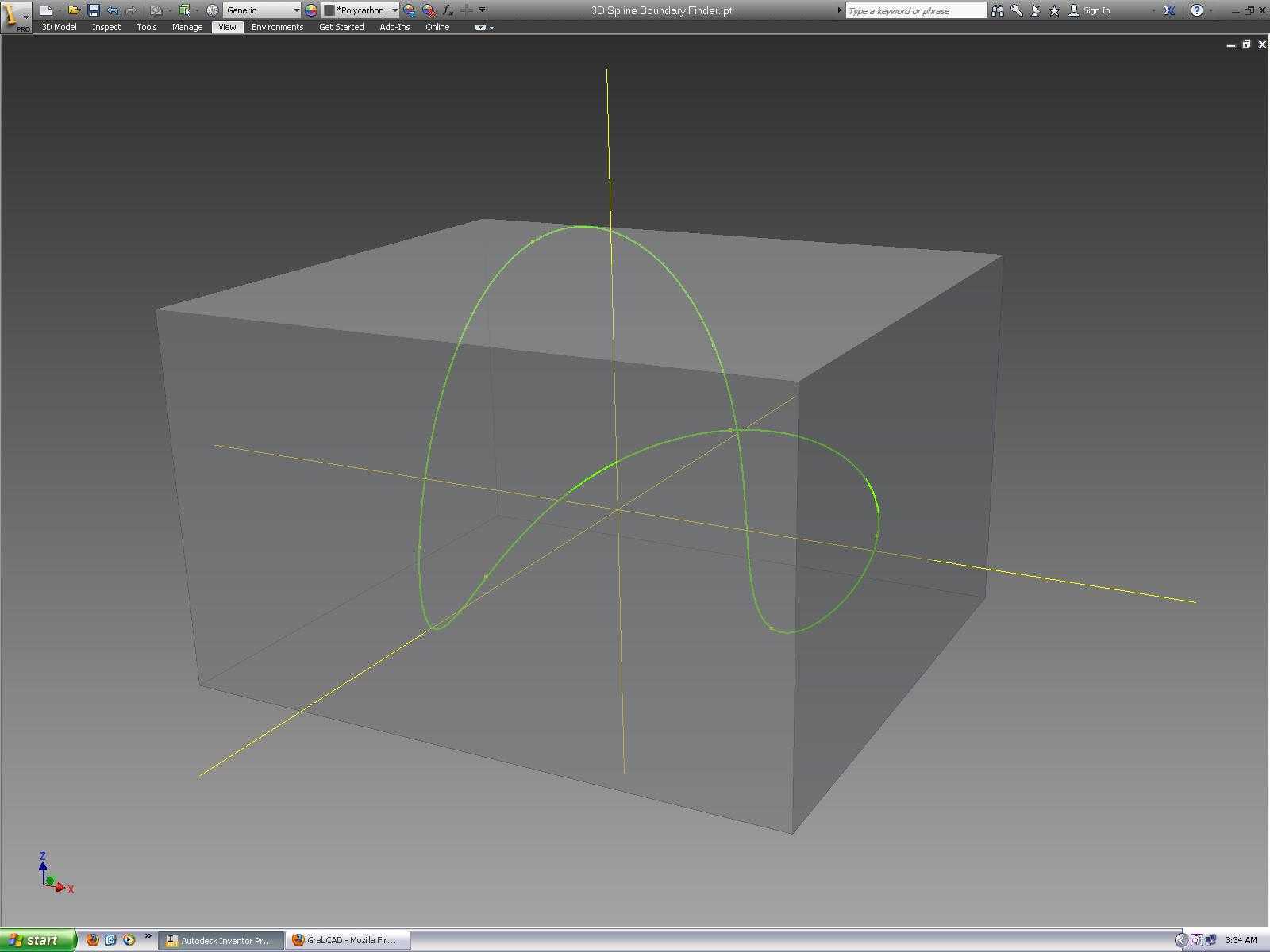This screenshot has height=952, width=1270.
Task: Show hidden system tray icons
Action: (1181, 940)
